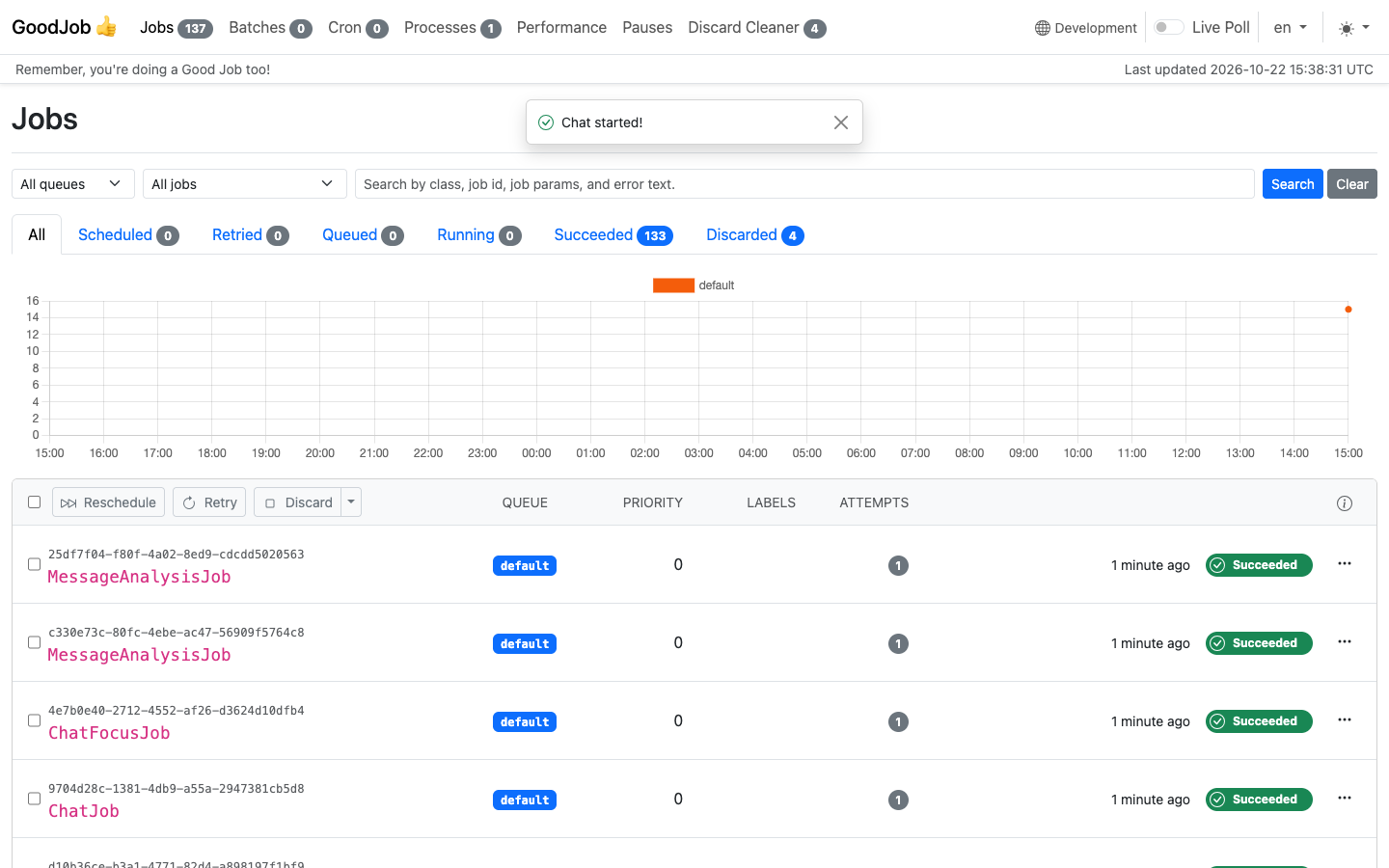
Task: Open actions menu for ChatJob row
Action: (1345, 798)
